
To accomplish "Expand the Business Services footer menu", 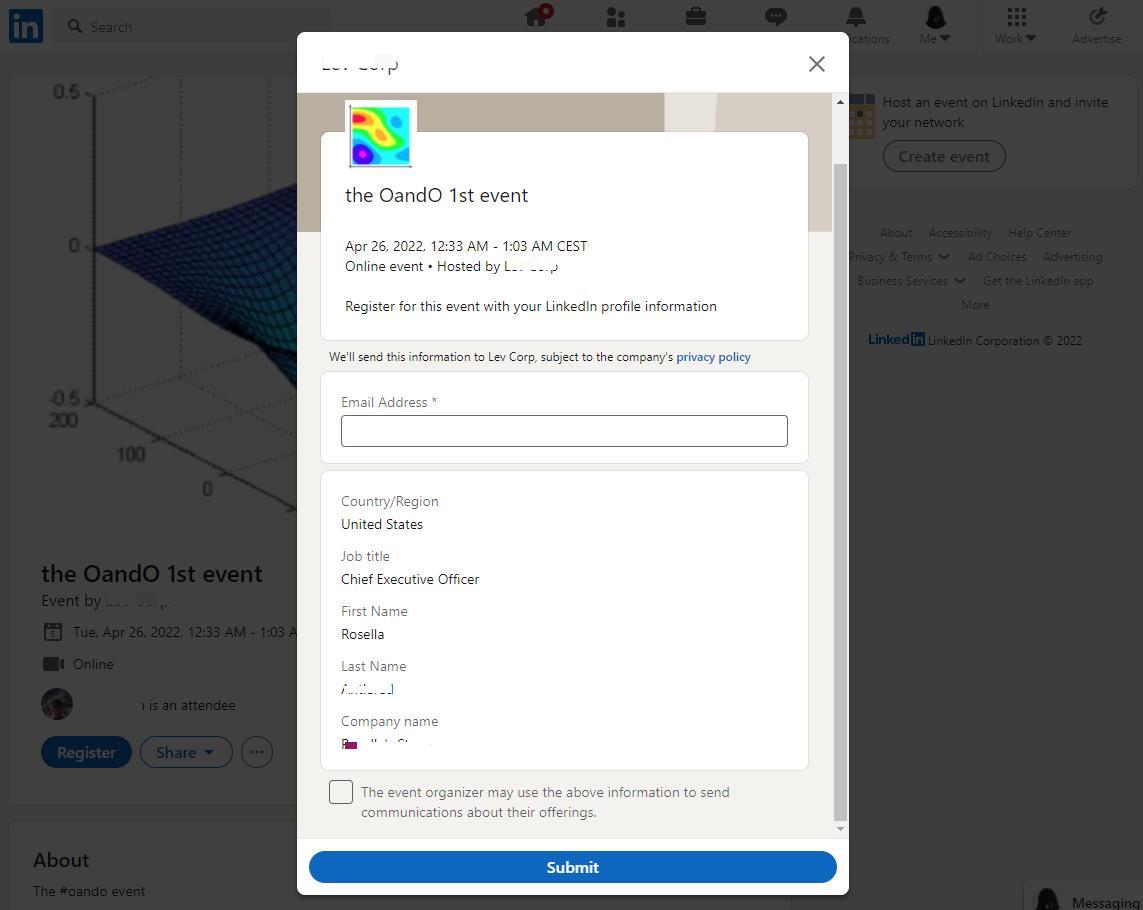I will click(910, 281).
